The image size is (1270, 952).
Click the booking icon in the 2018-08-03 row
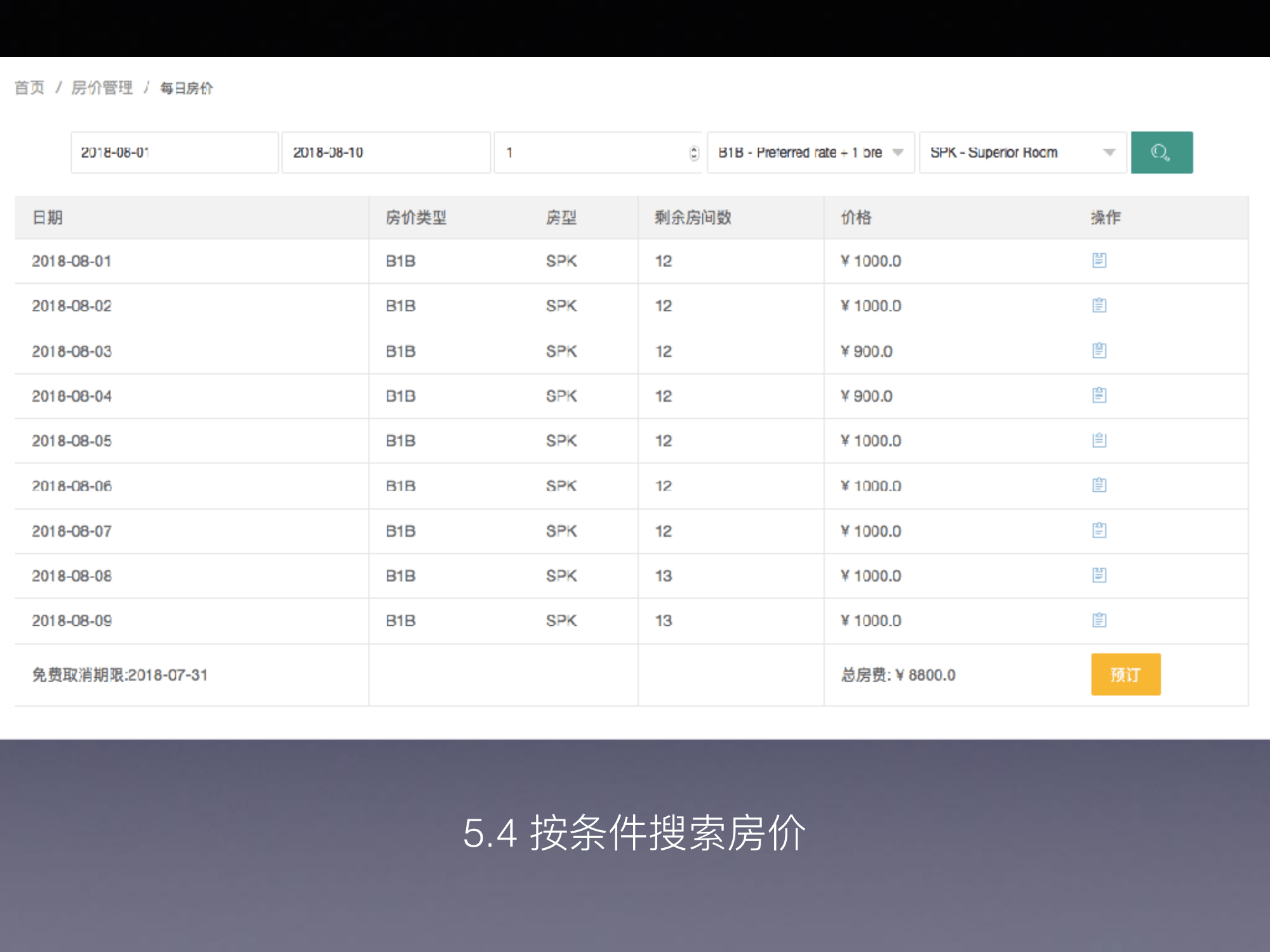coord(1099,350)
